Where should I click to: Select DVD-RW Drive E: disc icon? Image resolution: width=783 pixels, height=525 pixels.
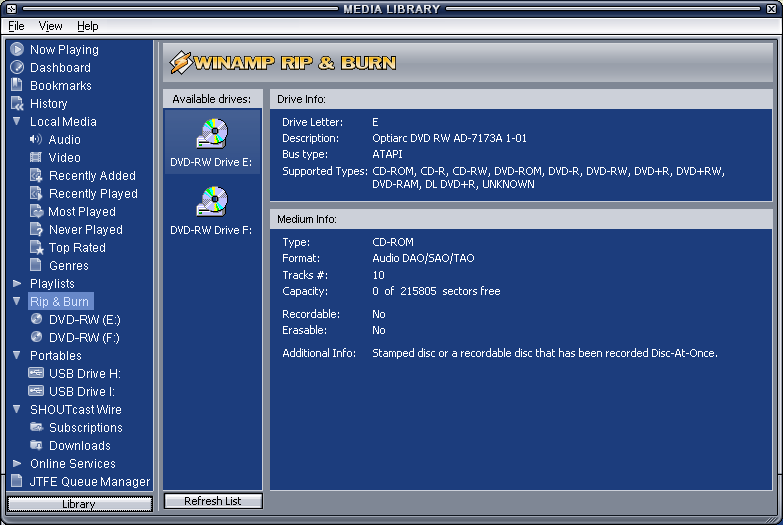click(212, 134)
